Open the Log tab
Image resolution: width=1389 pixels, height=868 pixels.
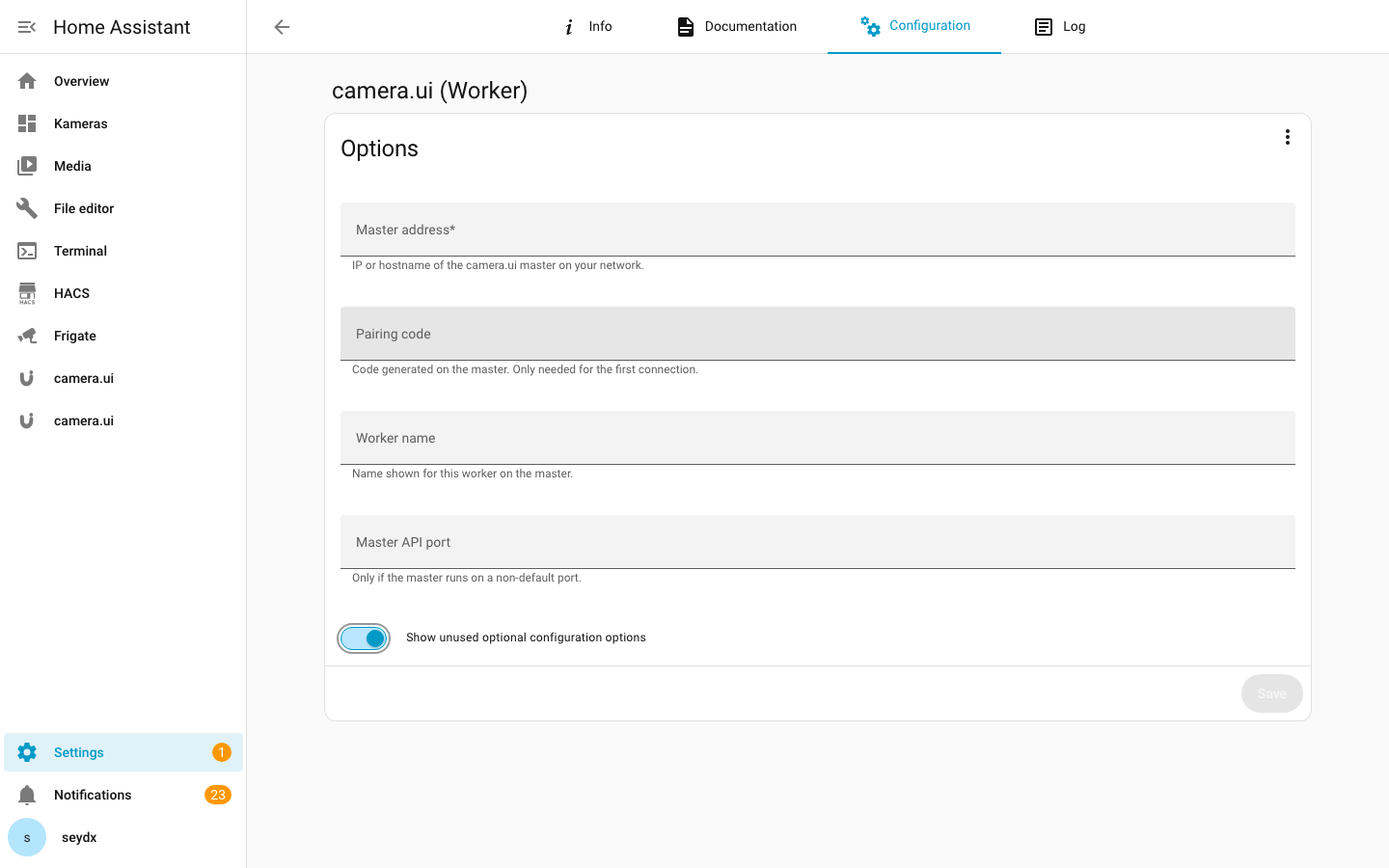(x=1059, y=27)
